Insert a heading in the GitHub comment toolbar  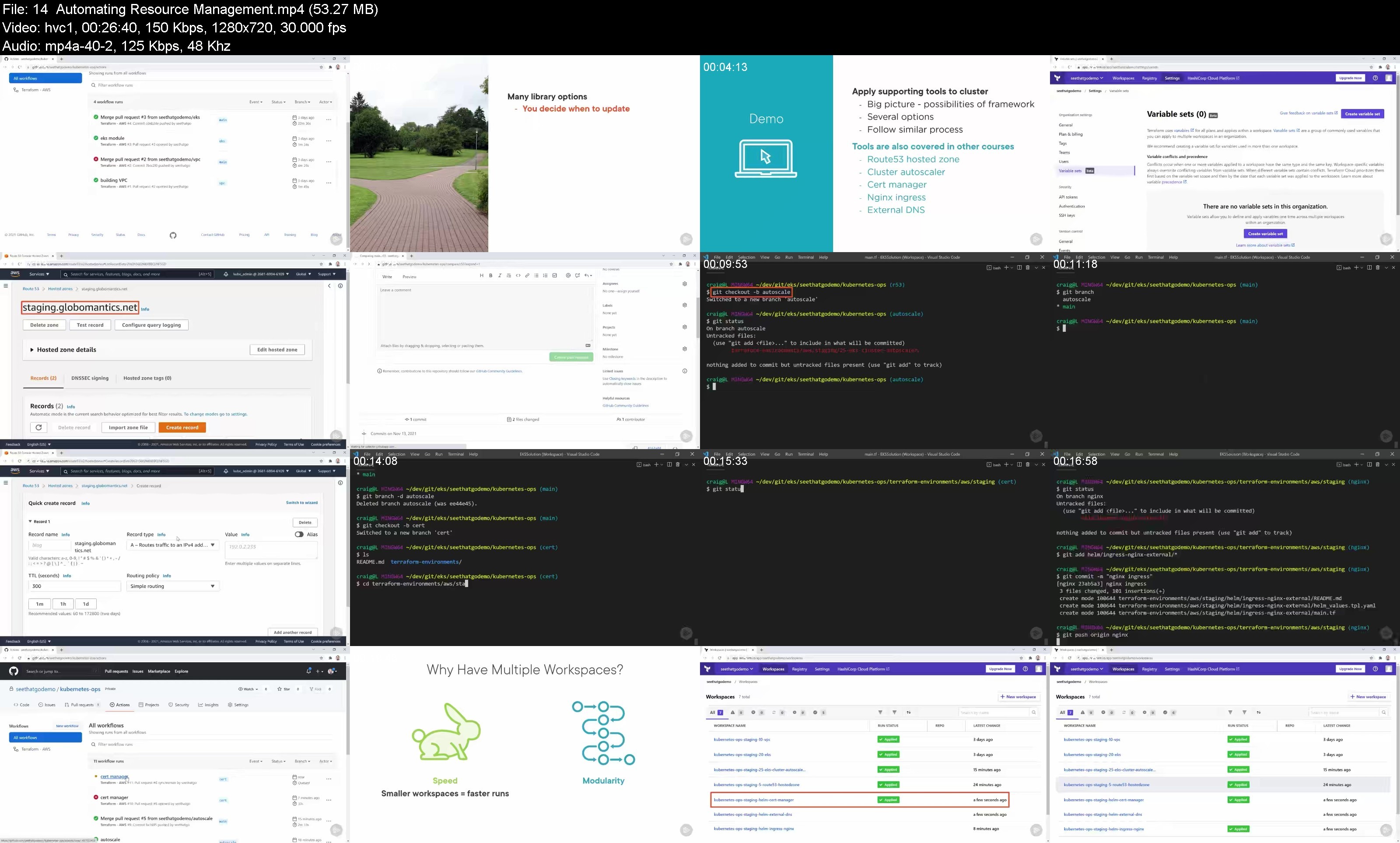pyautogui.click(x=481, y=275)
